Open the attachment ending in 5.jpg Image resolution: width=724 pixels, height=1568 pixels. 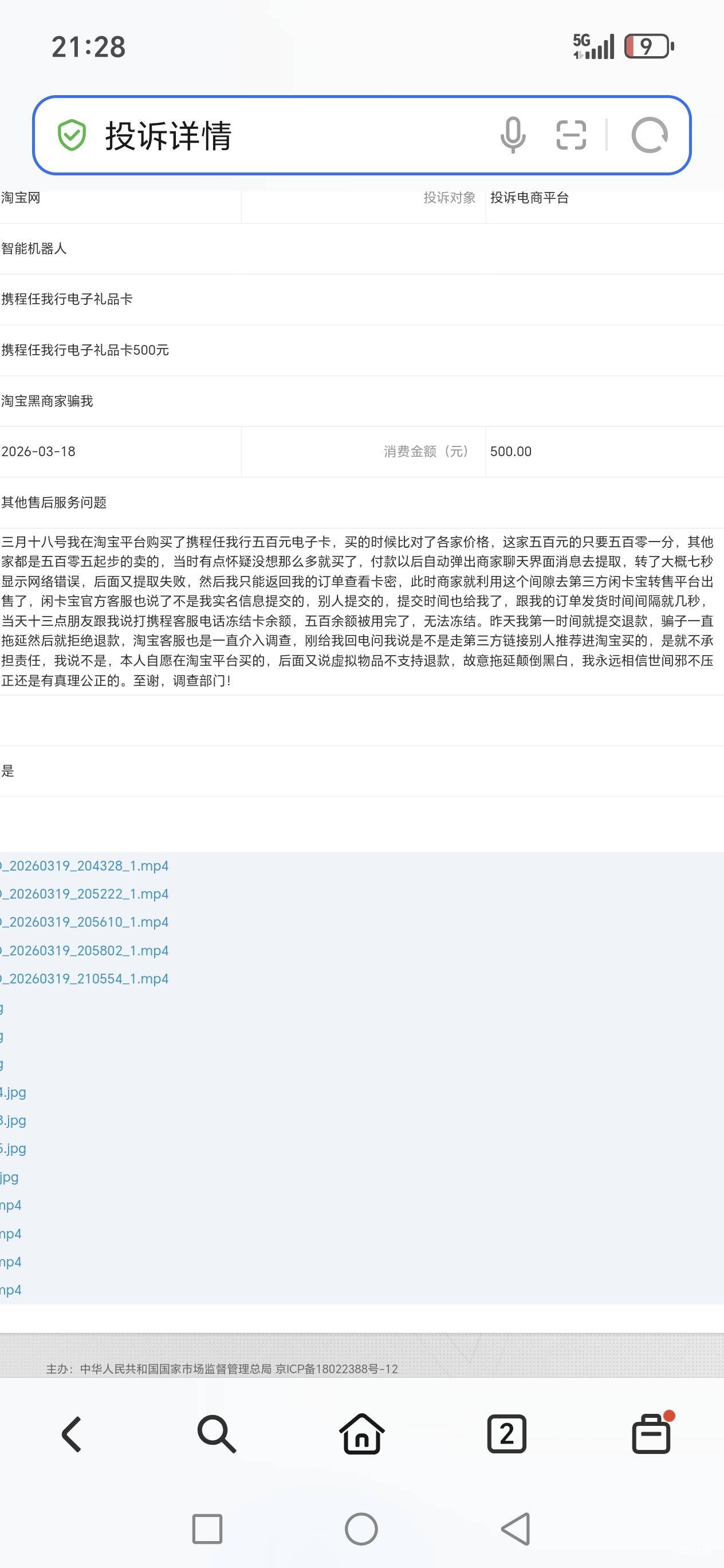tap(13, 1148)
